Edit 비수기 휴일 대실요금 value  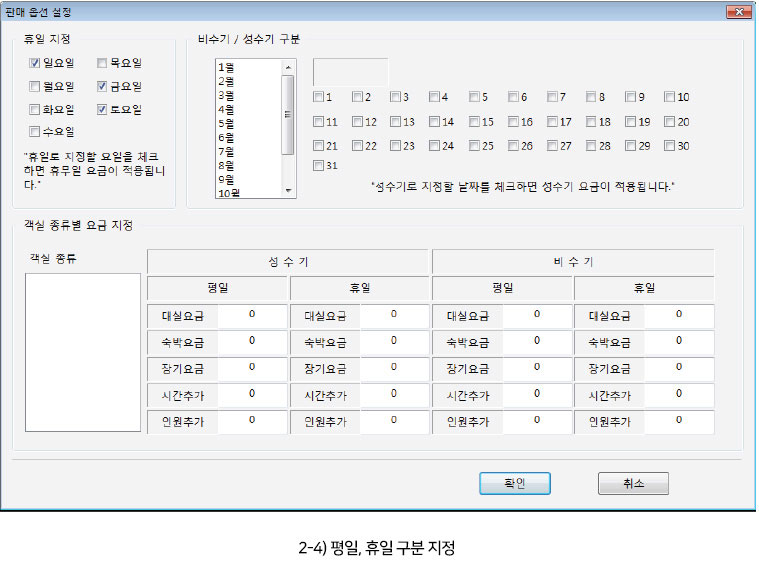pos(679,315)
